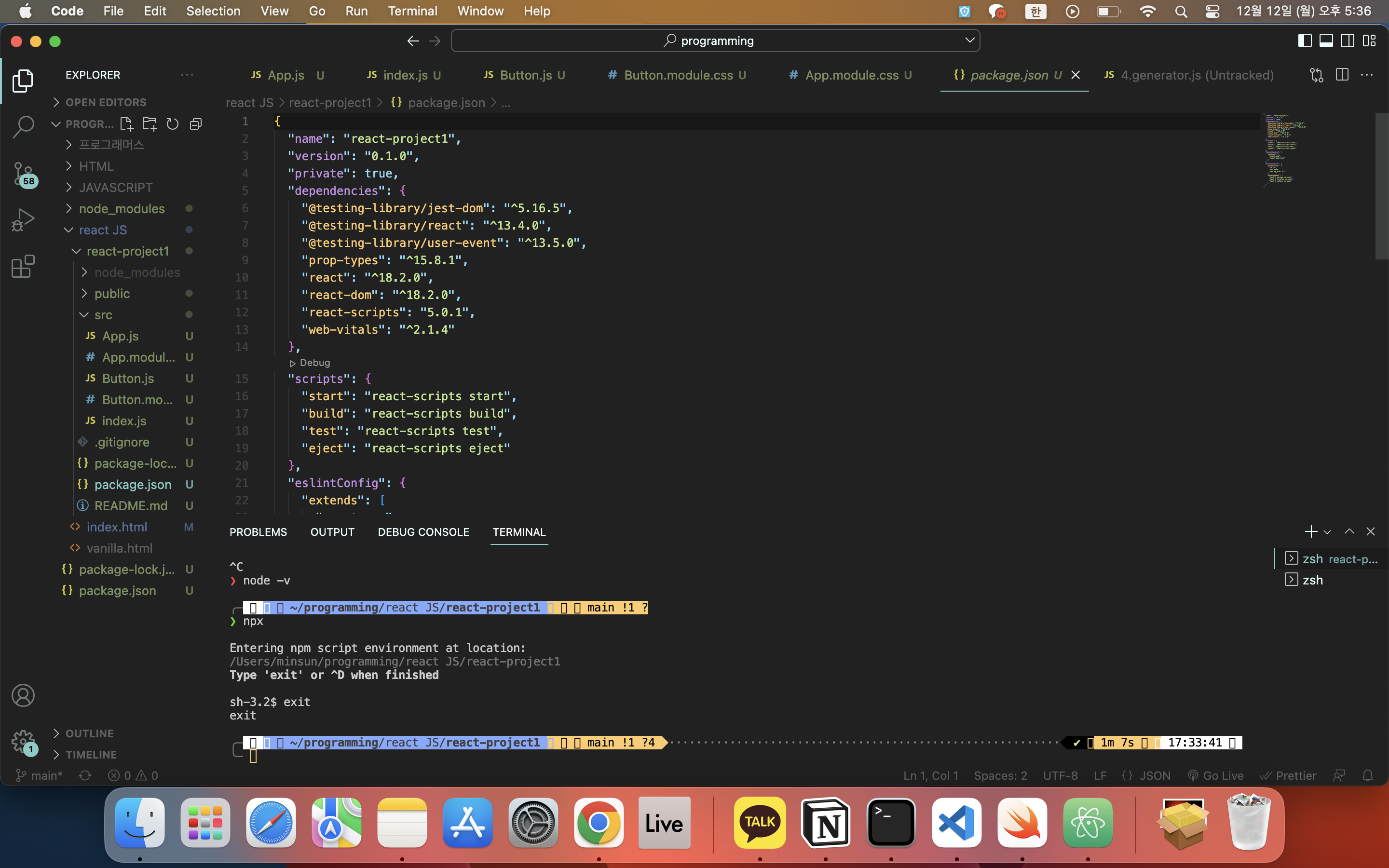1389x868 pixels.
Task: Expand the HTML folder
Action: coord(96,166)
